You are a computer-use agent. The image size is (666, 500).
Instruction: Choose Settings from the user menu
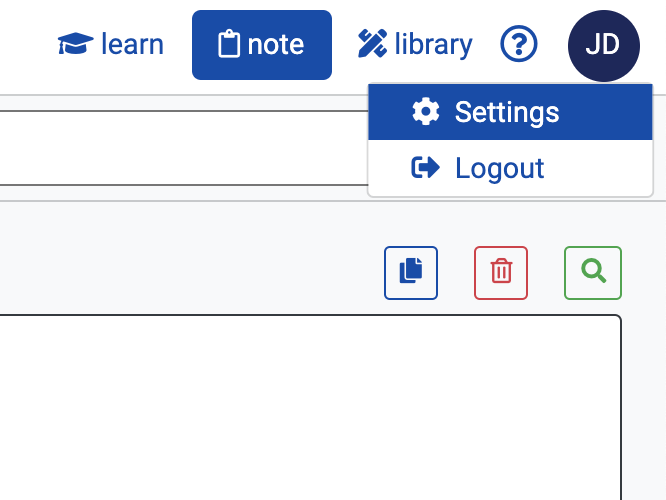pyautogui.click(x=510, y=112)
